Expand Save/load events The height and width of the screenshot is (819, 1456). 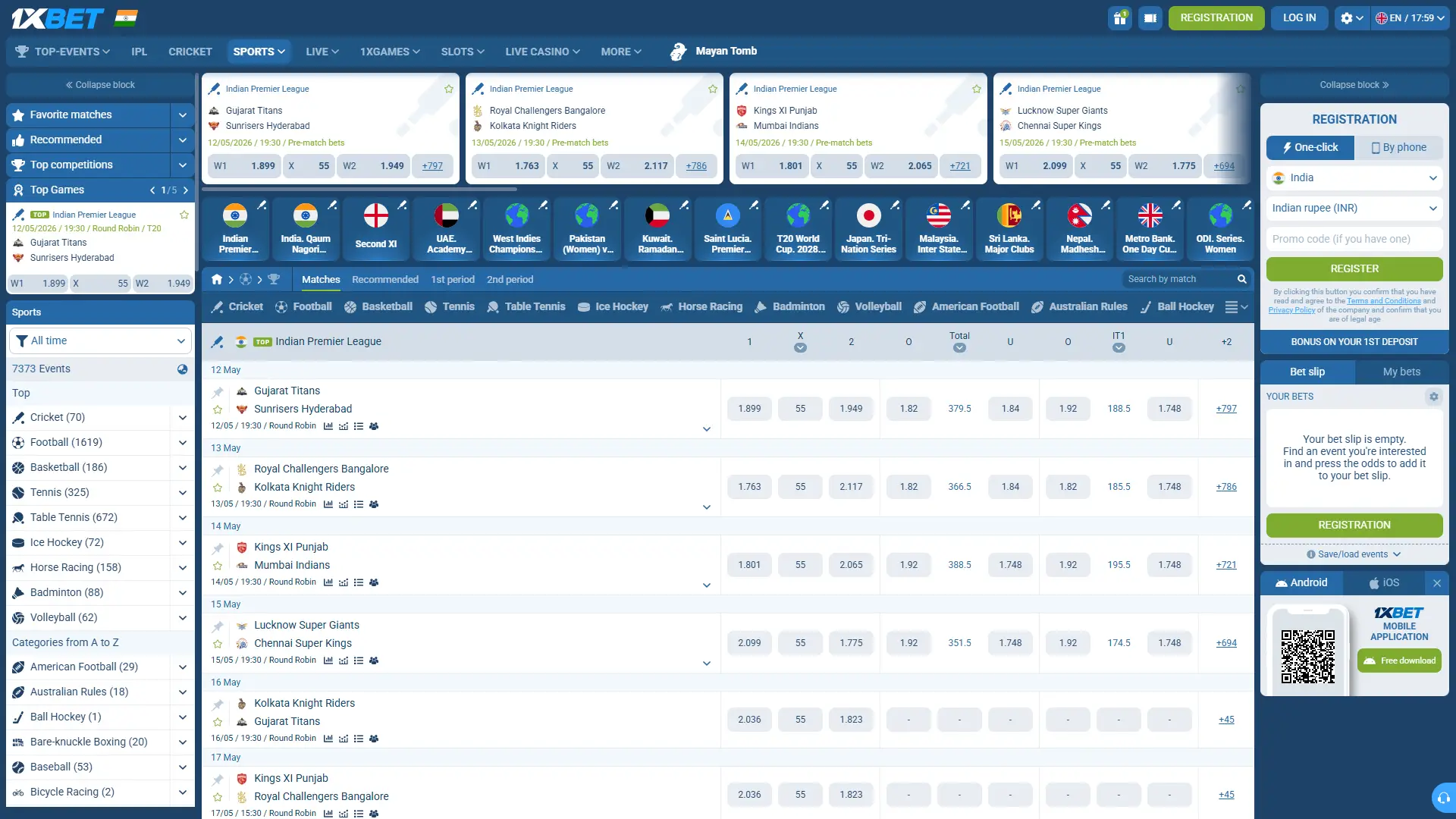pos(1354,555)
